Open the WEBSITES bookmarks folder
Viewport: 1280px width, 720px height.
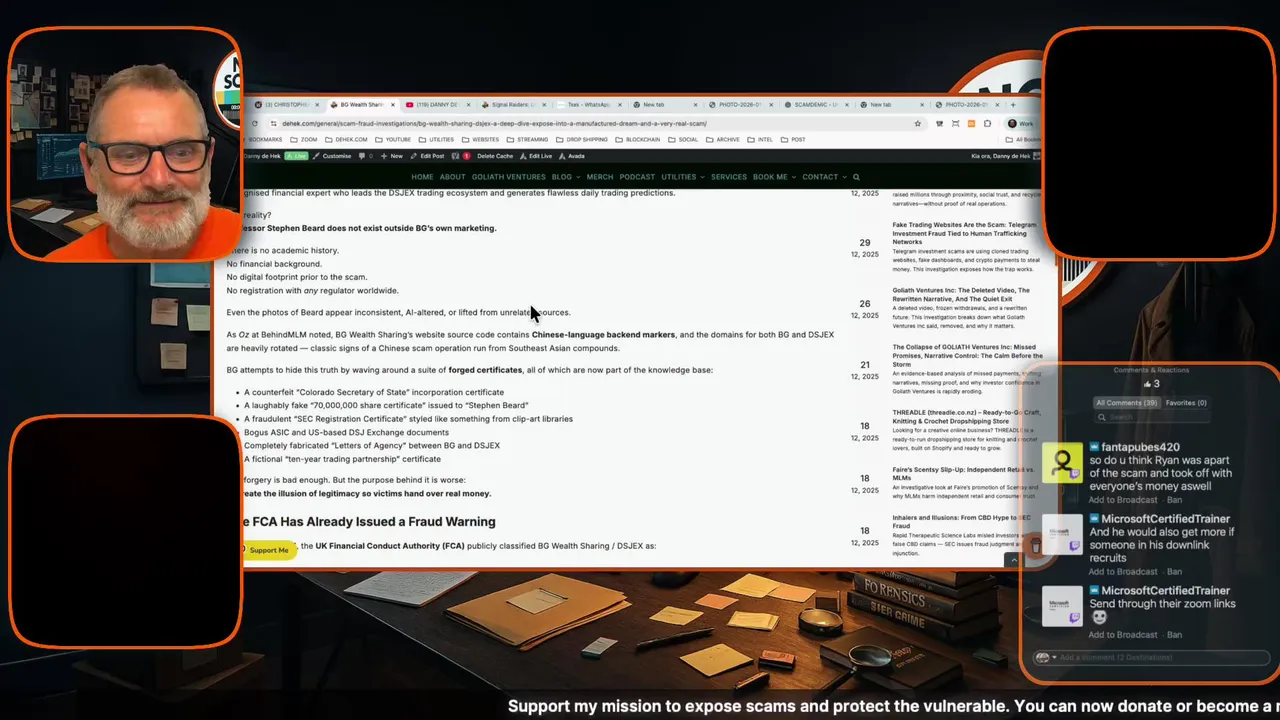480,140
